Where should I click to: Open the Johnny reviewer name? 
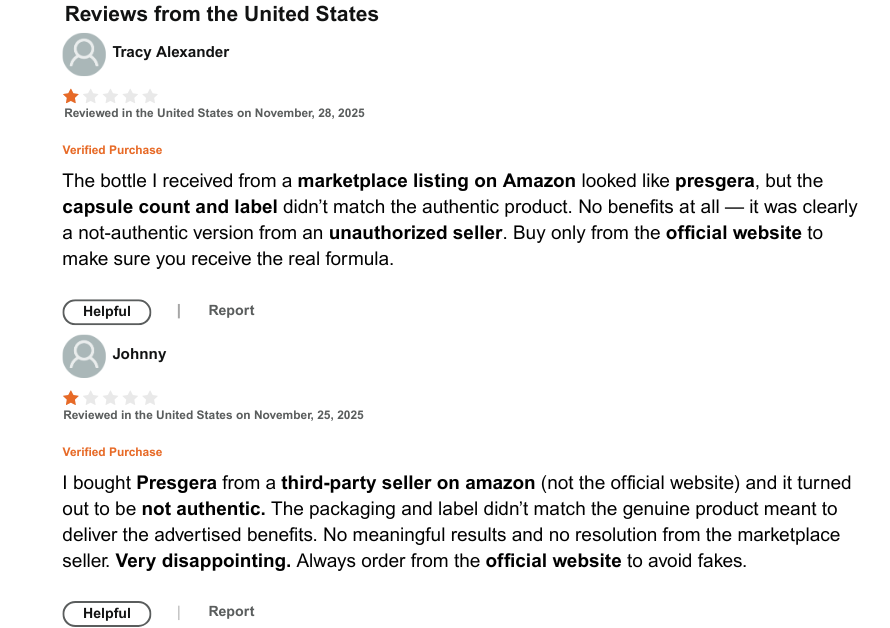point(139,354)
